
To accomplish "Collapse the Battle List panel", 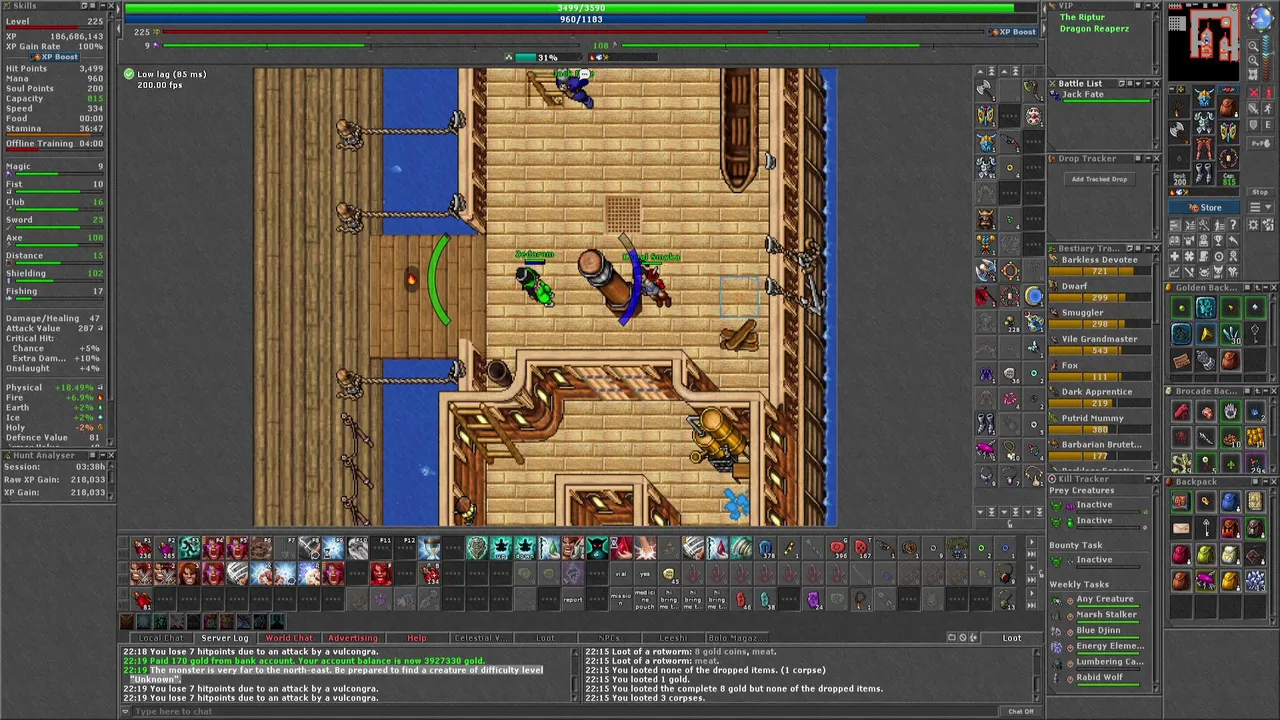I will point(1146,84).
